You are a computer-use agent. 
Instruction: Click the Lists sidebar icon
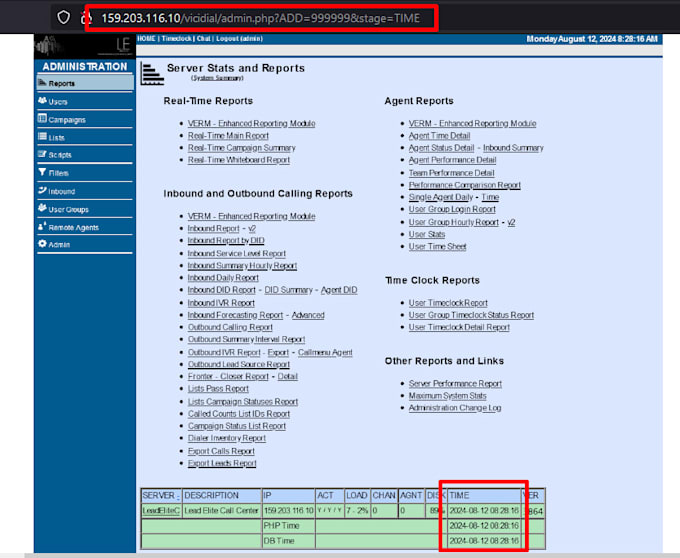tap(42, 137)
